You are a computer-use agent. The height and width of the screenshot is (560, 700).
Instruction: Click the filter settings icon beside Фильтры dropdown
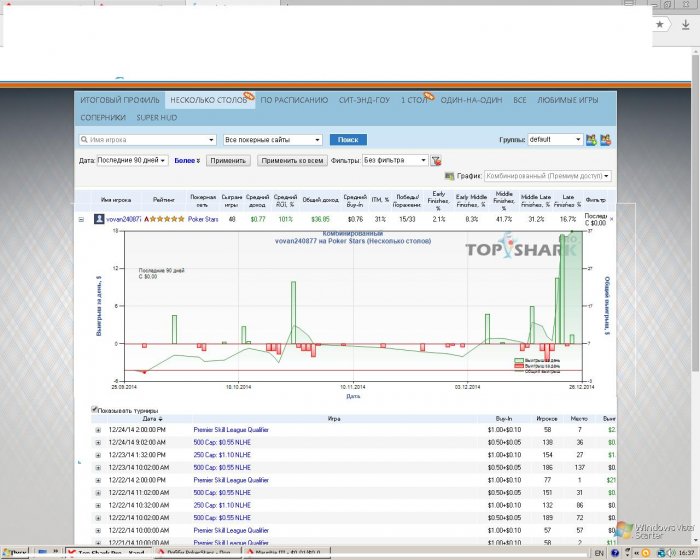436,160
